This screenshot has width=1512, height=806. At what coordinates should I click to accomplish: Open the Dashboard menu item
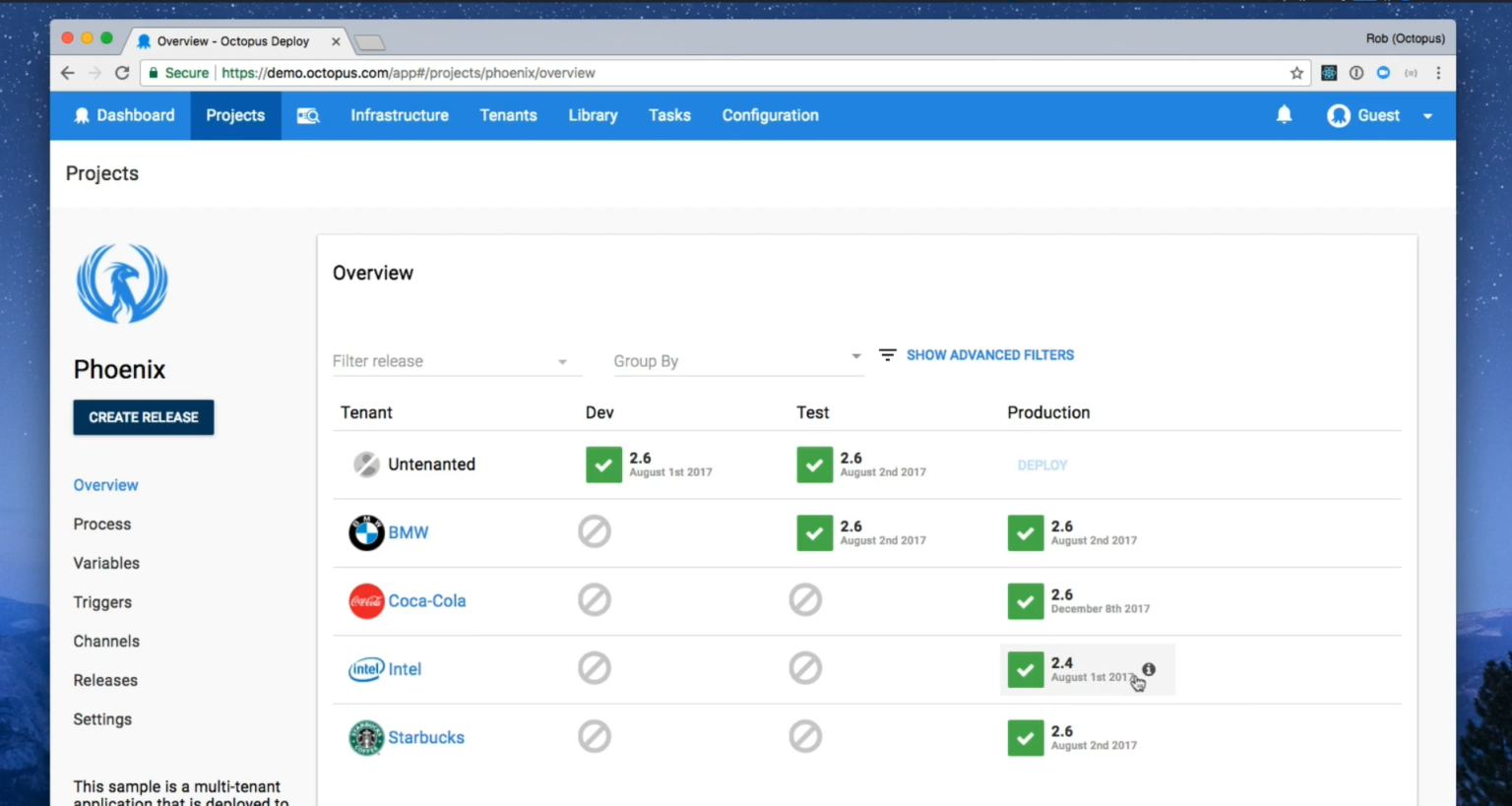(x=124, y=115)
